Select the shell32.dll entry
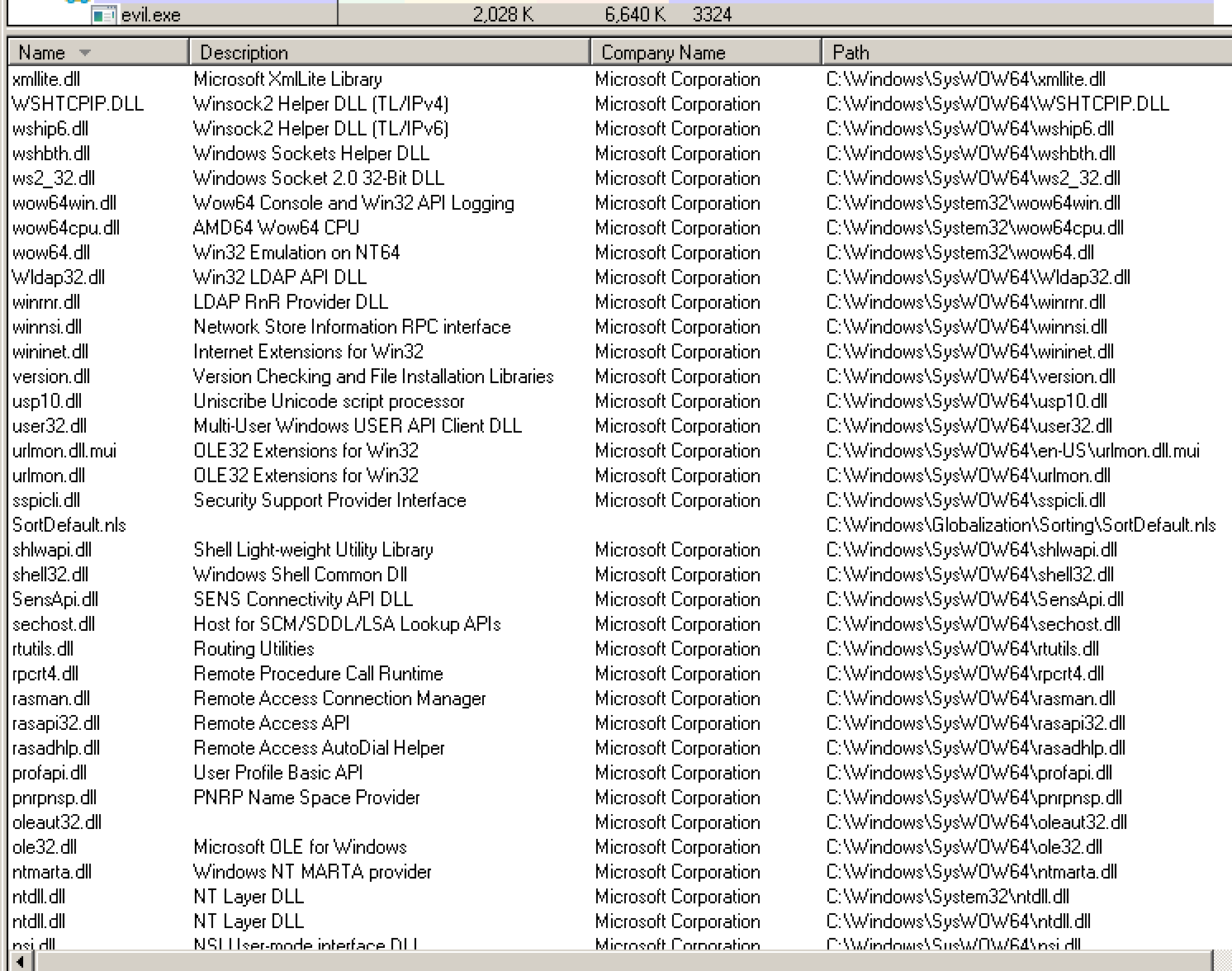1232x971 pixels. [50, 575]
